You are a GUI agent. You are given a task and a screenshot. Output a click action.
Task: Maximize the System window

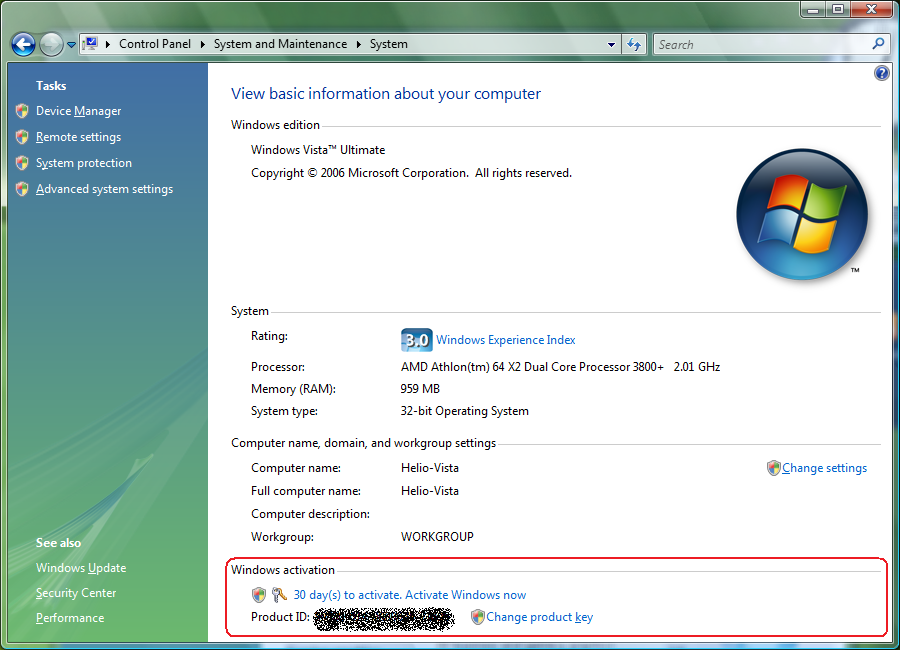pyautogui.click(x=838, y=9)
